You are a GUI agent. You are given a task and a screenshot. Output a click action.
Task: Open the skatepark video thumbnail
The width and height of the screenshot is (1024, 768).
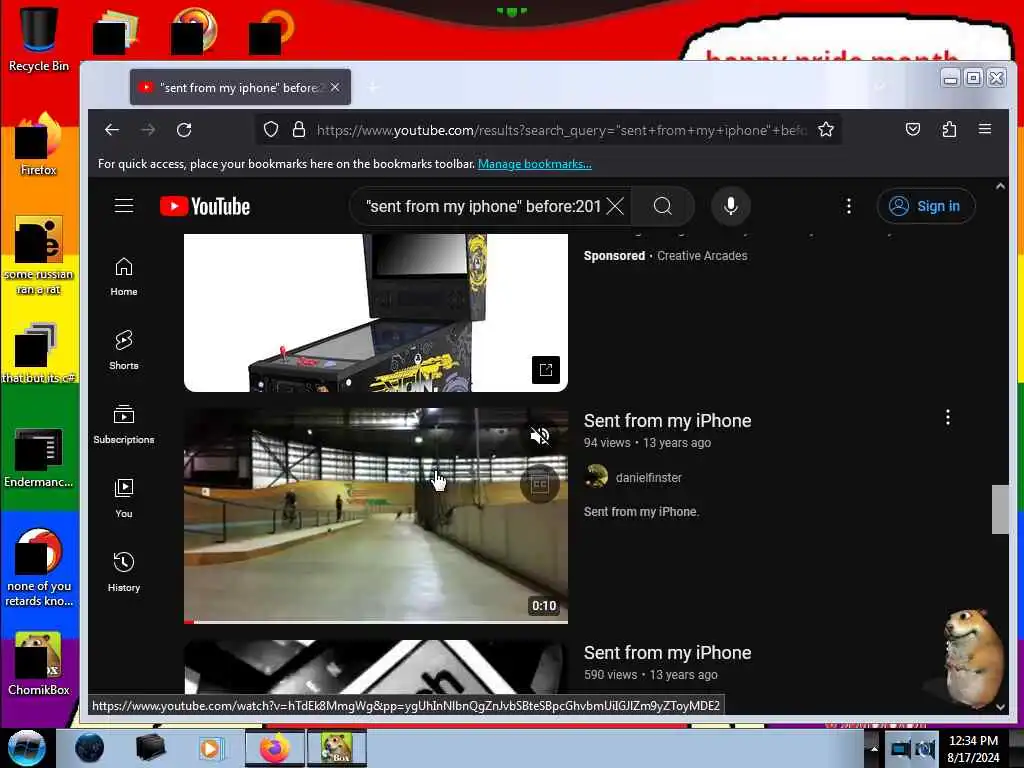point(376,515)
